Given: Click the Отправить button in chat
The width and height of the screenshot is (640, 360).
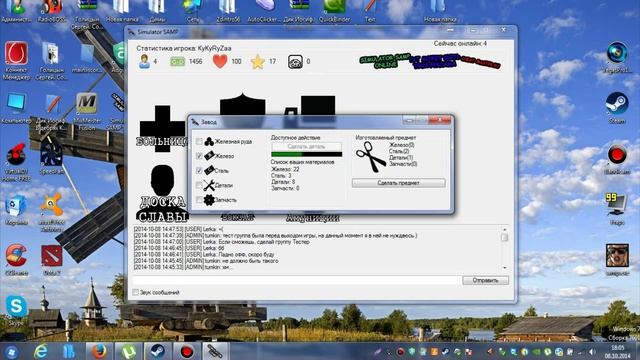Looking at the screenshot, I should click(x=485, y=280).
